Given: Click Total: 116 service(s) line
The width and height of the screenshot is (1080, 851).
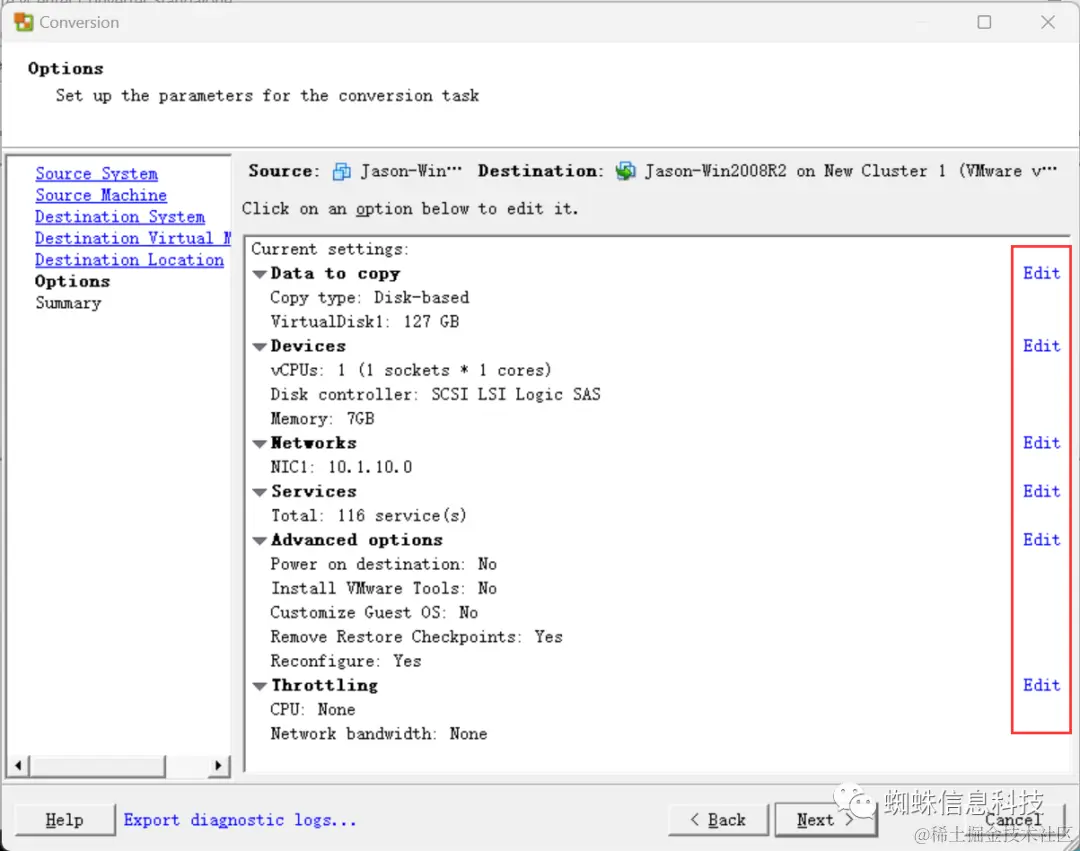Looking at the screenshot, I should pyautogui.click(x=368, y=516).
